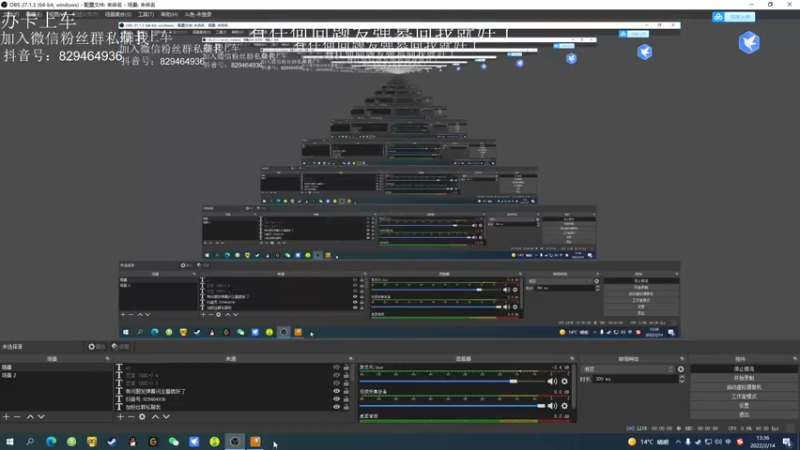Mute the microphone channel speaker icon
Image resolution: width=800 pixels, height=450 pixels.
tap(552, 381)
